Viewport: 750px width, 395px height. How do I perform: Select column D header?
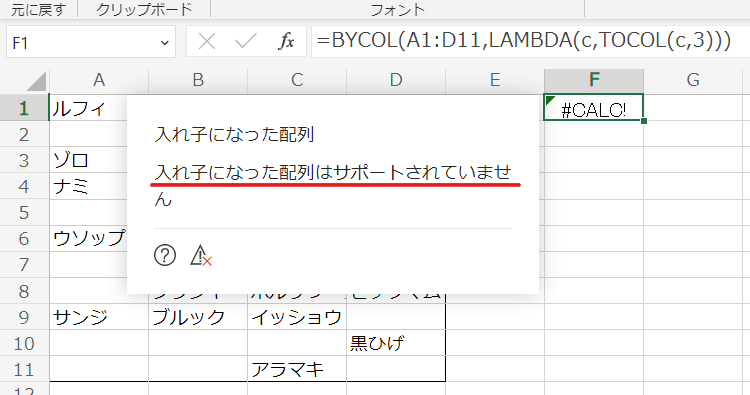click(x=396, y=80)
